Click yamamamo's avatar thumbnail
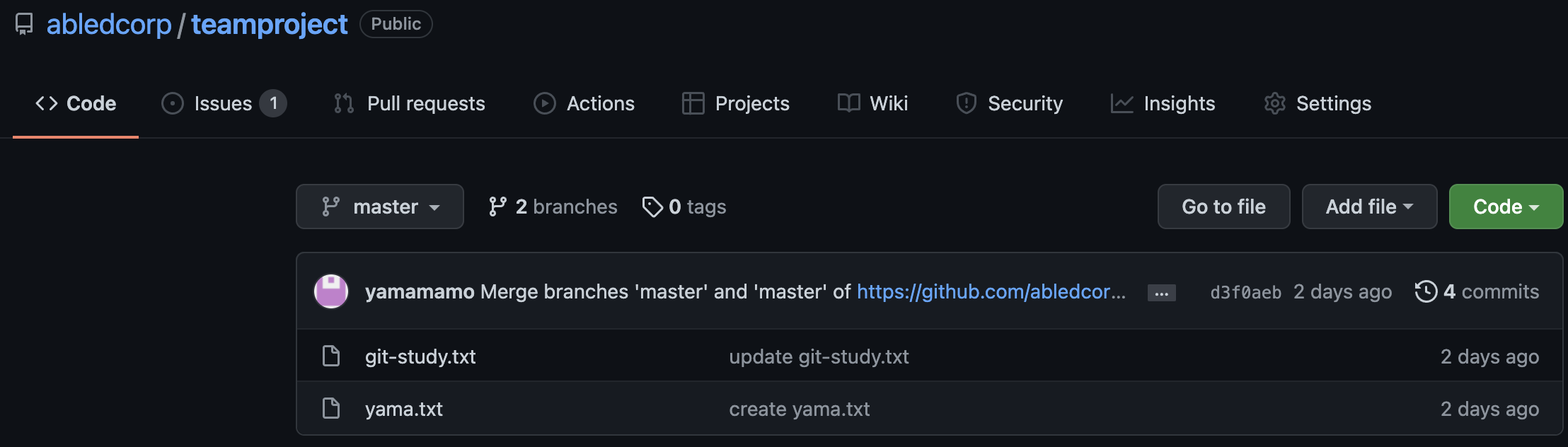Image resolution: width=1568 pixels, height=447 pixels. [x=331, y=291]
